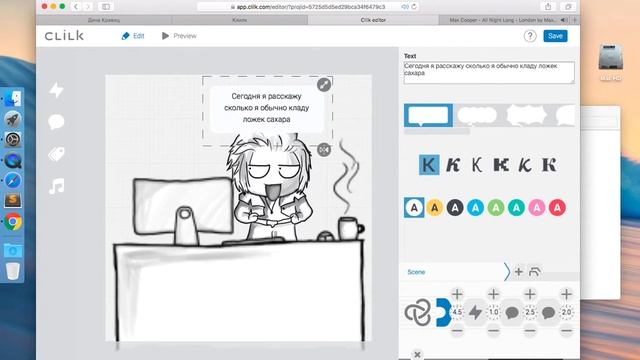Select the sixth serif K font

pos(549,165)
